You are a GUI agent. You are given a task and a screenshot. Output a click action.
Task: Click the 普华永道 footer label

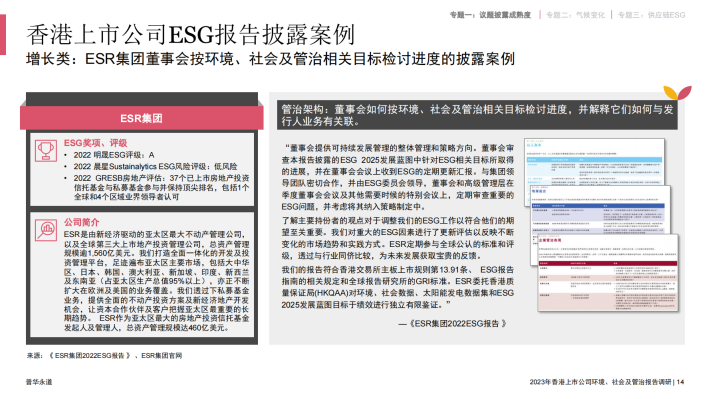click(39, 382)
